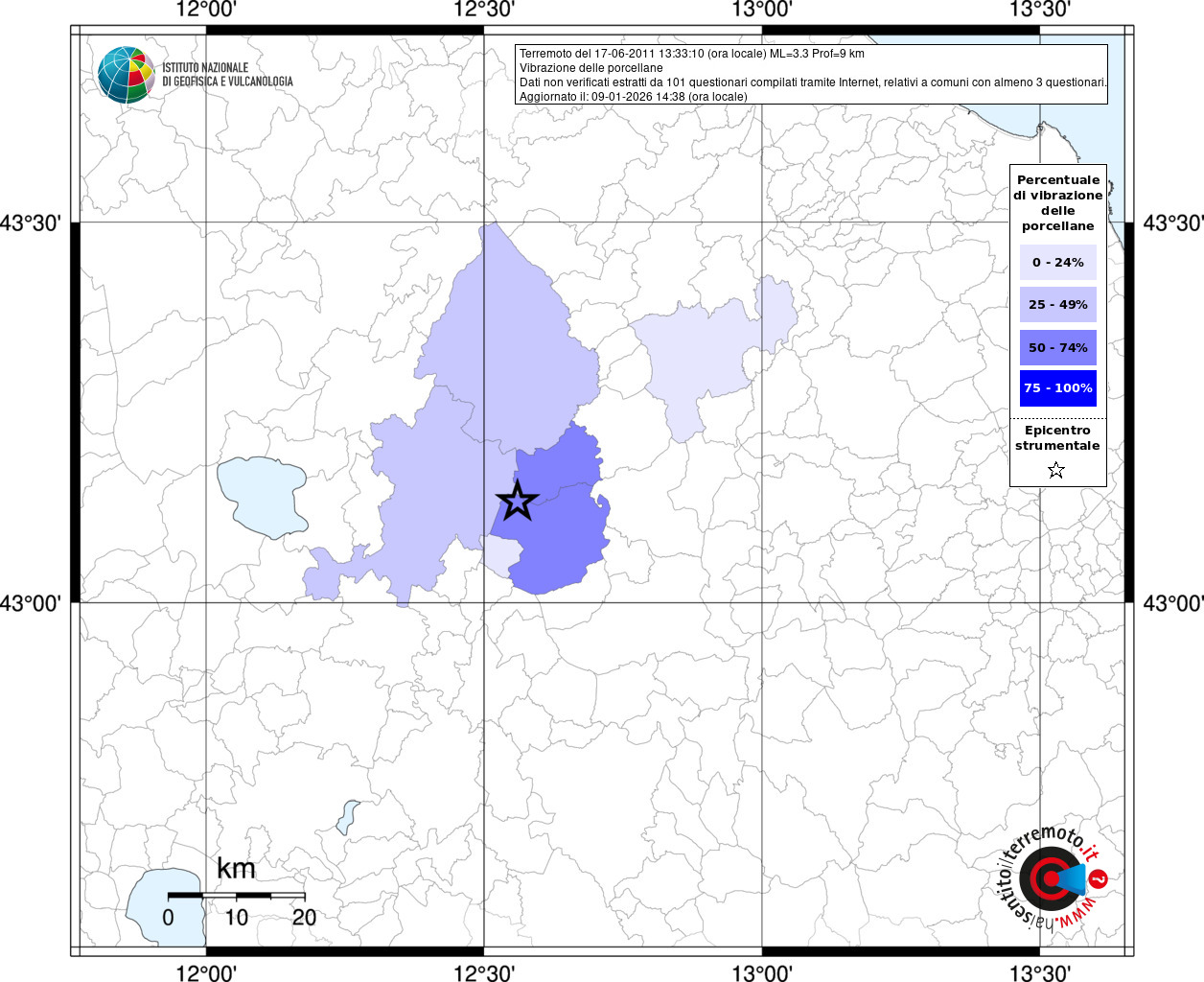Click the right axis label 43°30'
The height and width of the screenshot is (982, 1204).
(1173, 222)
